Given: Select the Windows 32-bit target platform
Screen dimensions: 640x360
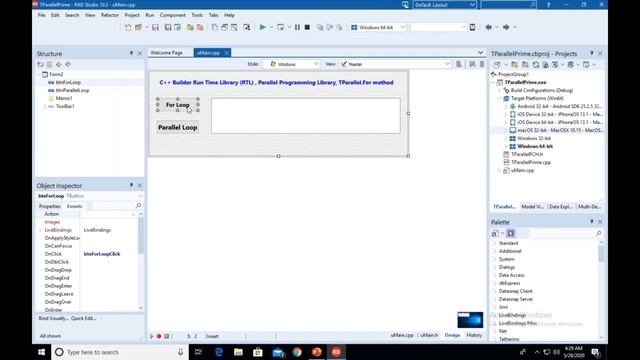Looking at the screenshot, I should click(x=533, y=138).
